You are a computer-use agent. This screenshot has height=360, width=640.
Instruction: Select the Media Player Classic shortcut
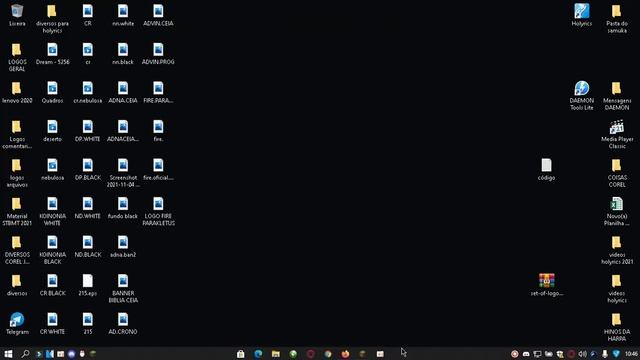(617, 135)
